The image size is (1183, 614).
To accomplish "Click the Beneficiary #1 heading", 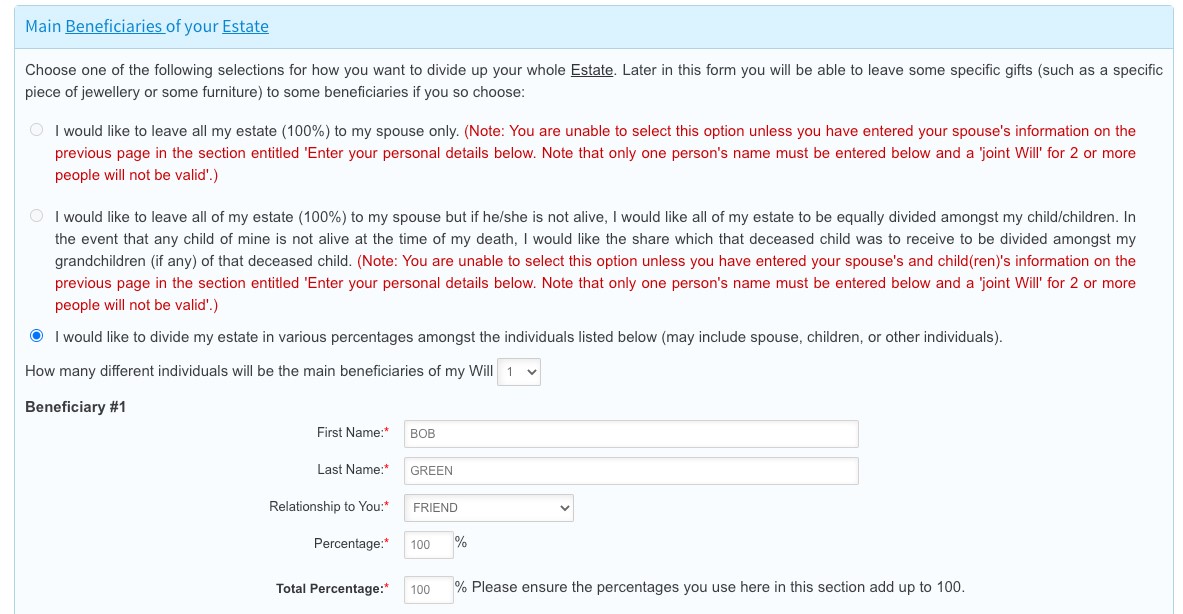I will point(75,407).
